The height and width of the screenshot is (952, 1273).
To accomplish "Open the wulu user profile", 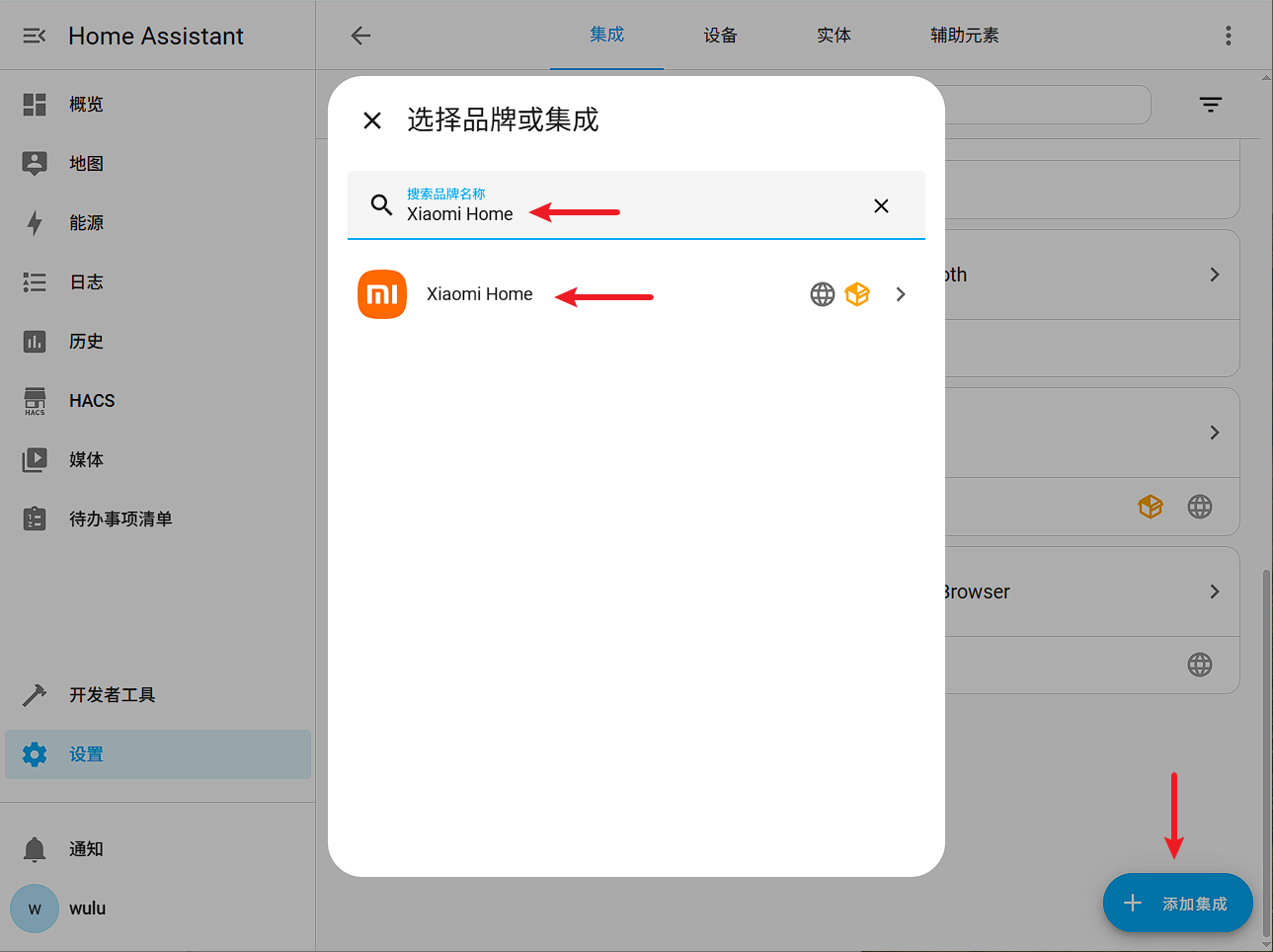I will pos(158,908).
